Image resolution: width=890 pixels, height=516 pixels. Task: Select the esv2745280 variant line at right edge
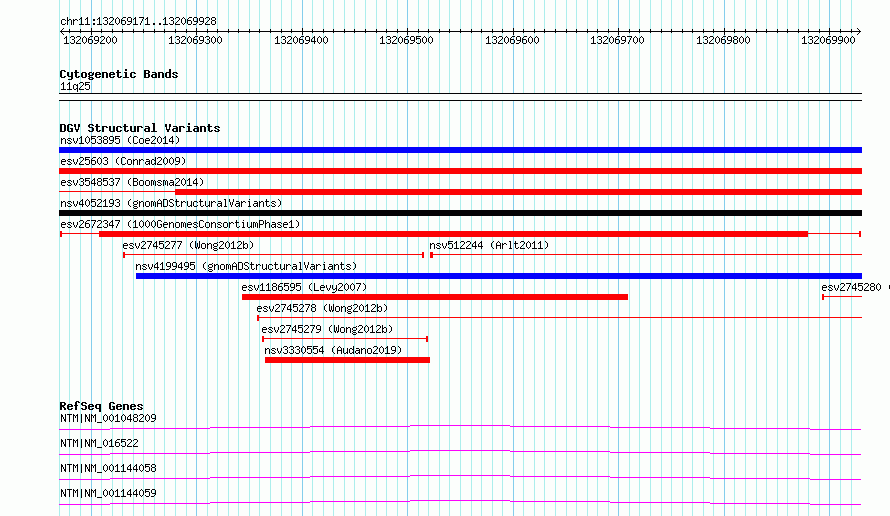point(842,297)
